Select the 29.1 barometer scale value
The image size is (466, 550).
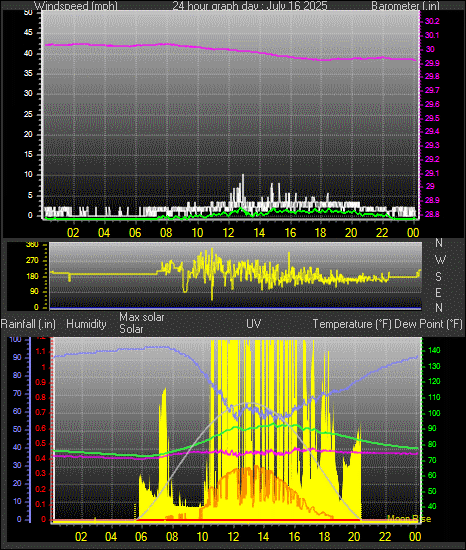pos(432,173)
